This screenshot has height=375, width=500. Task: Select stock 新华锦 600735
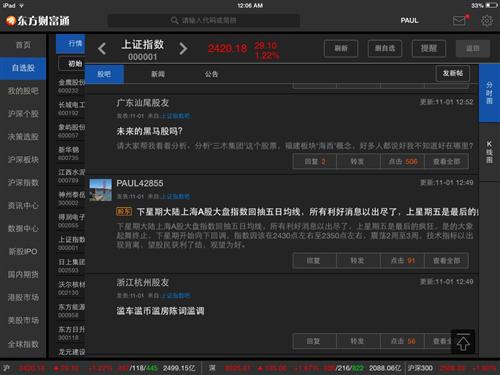coord(71,153)
